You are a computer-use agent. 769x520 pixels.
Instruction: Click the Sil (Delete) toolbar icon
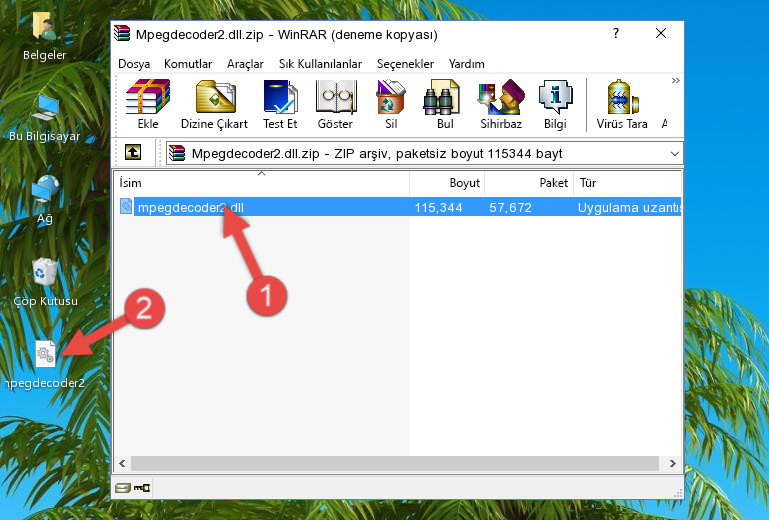391,104
